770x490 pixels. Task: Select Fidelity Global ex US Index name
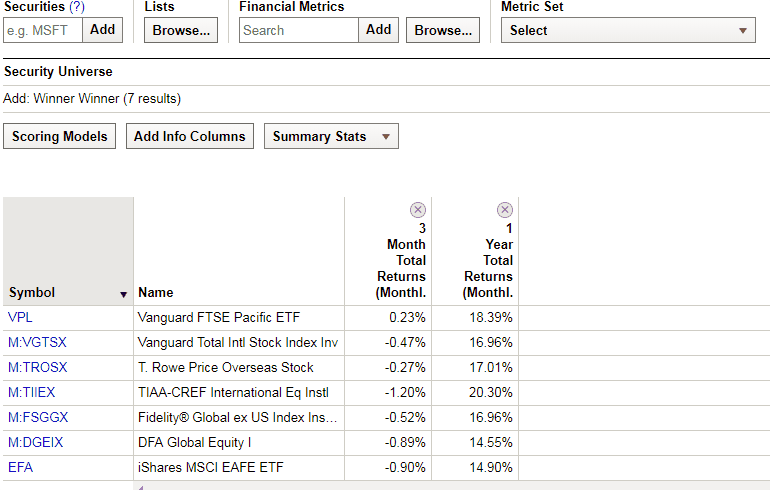[x=237, y=417]
